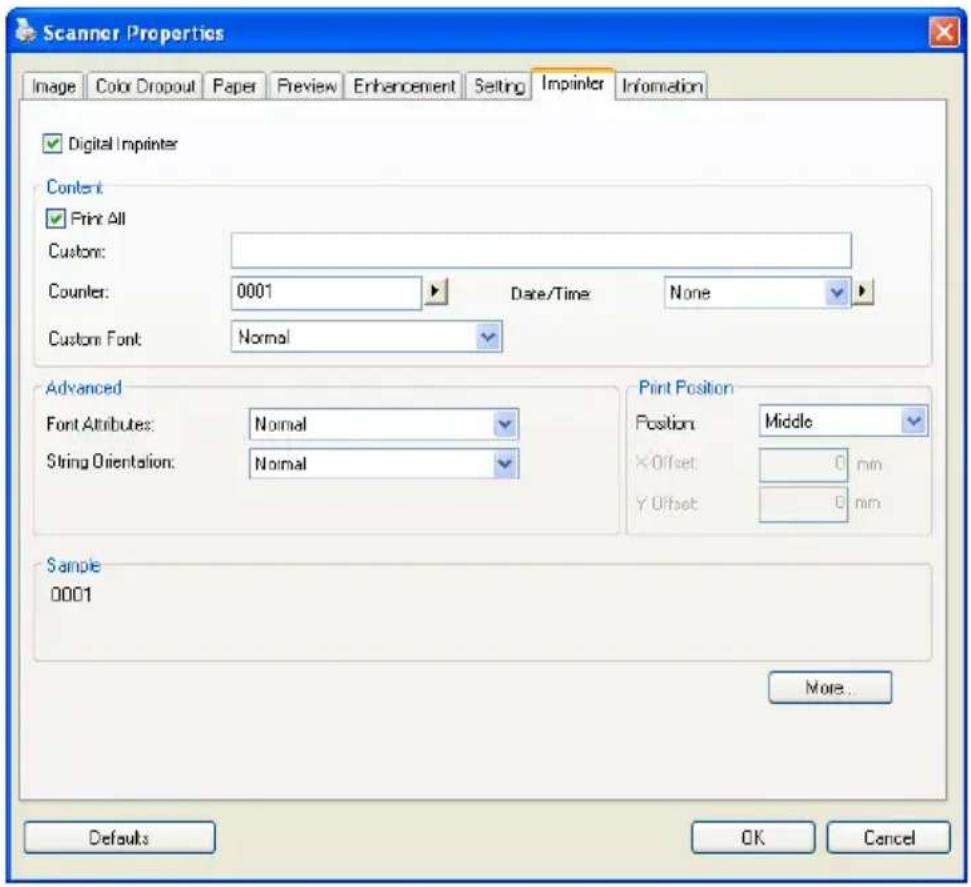Go to the Paper tab

(x=235, y=86)
